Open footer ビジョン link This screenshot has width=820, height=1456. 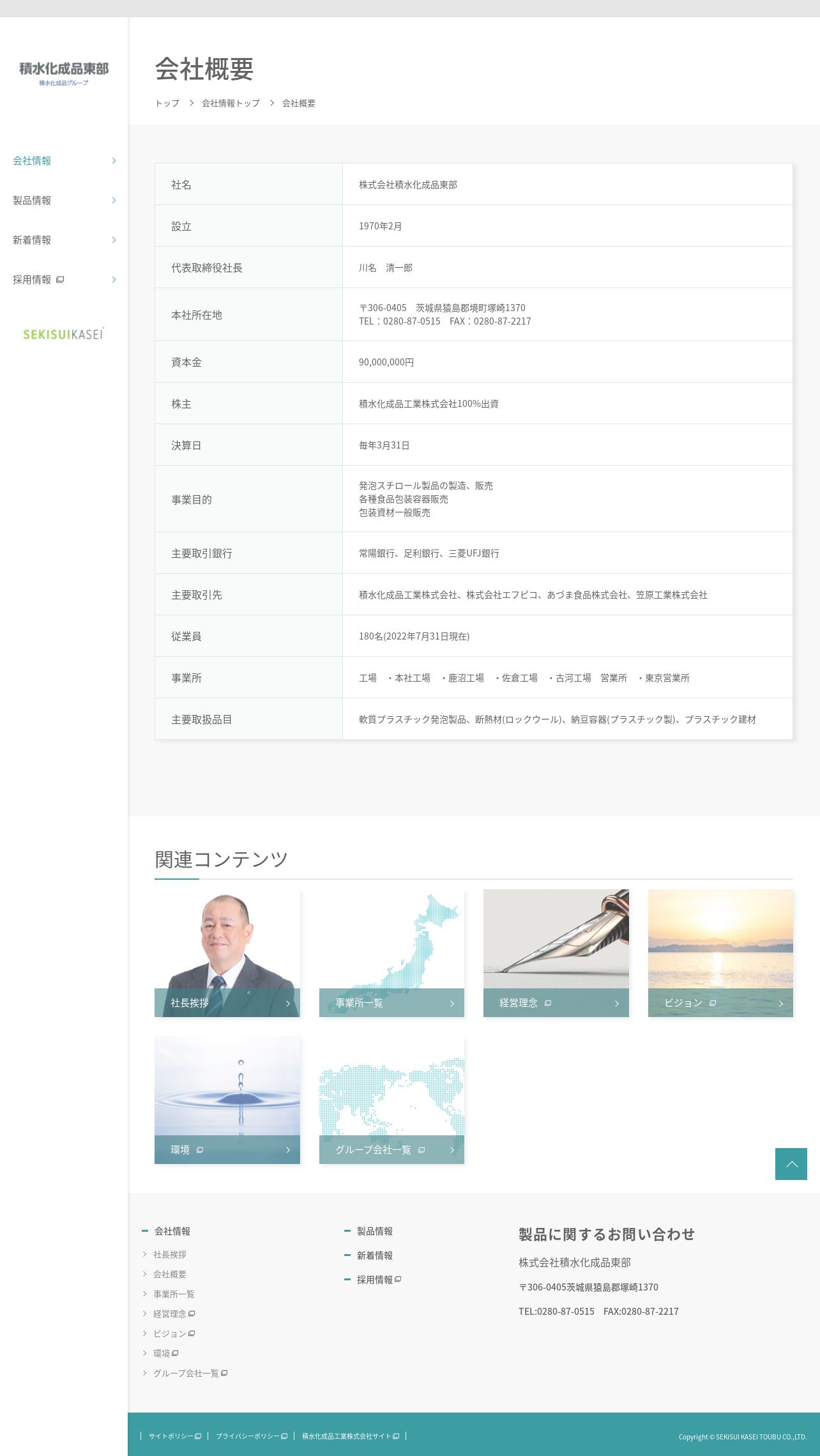coord(170,1334)
